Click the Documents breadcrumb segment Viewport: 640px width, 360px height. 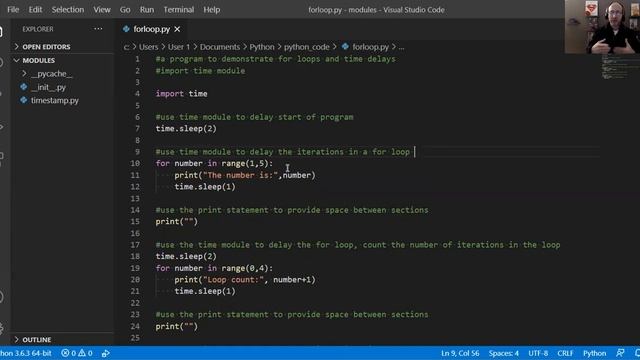(x=220, y=47)
